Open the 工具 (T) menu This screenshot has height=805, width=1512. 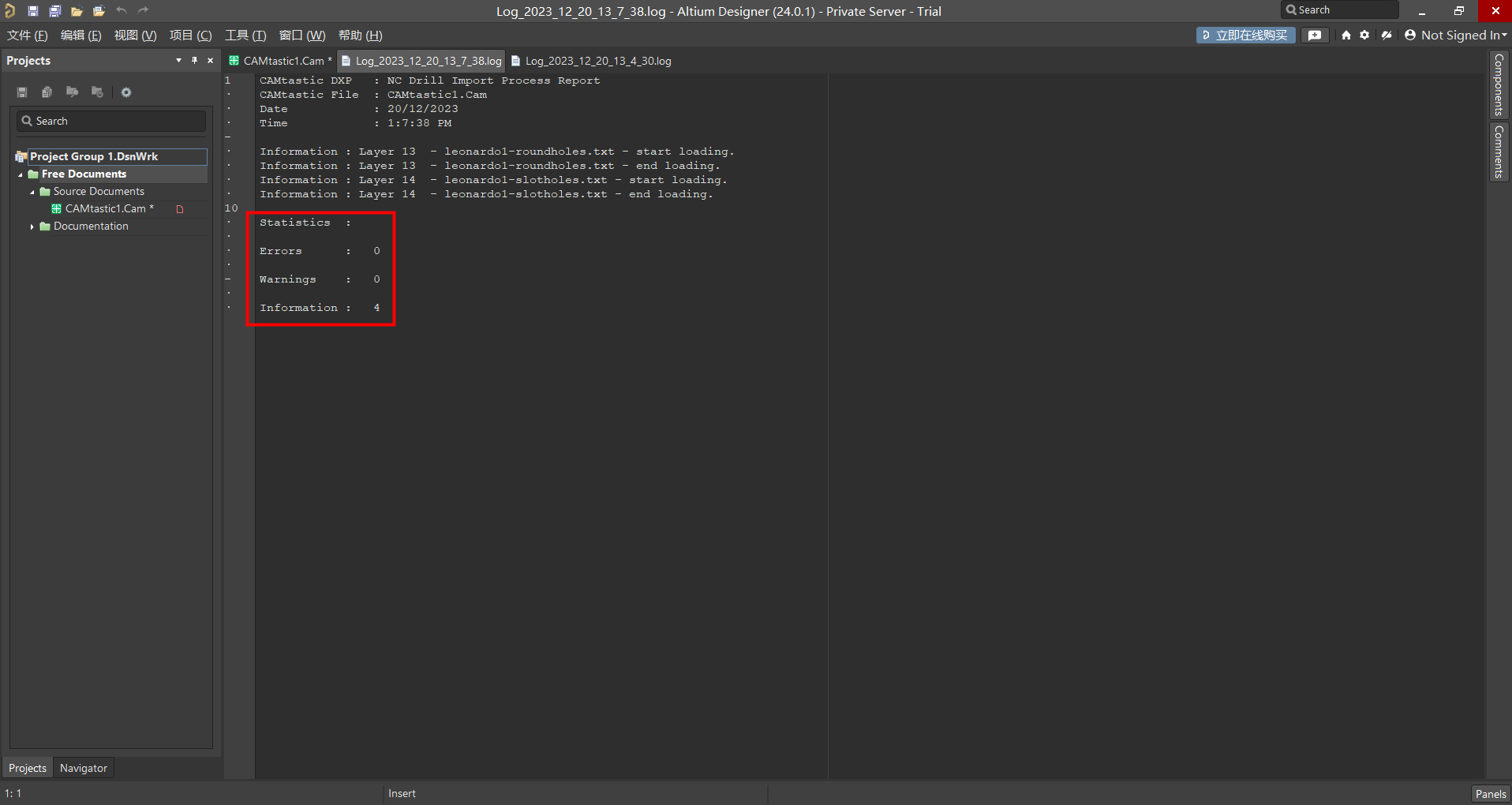pyautogui.click(x=245, y=36)
